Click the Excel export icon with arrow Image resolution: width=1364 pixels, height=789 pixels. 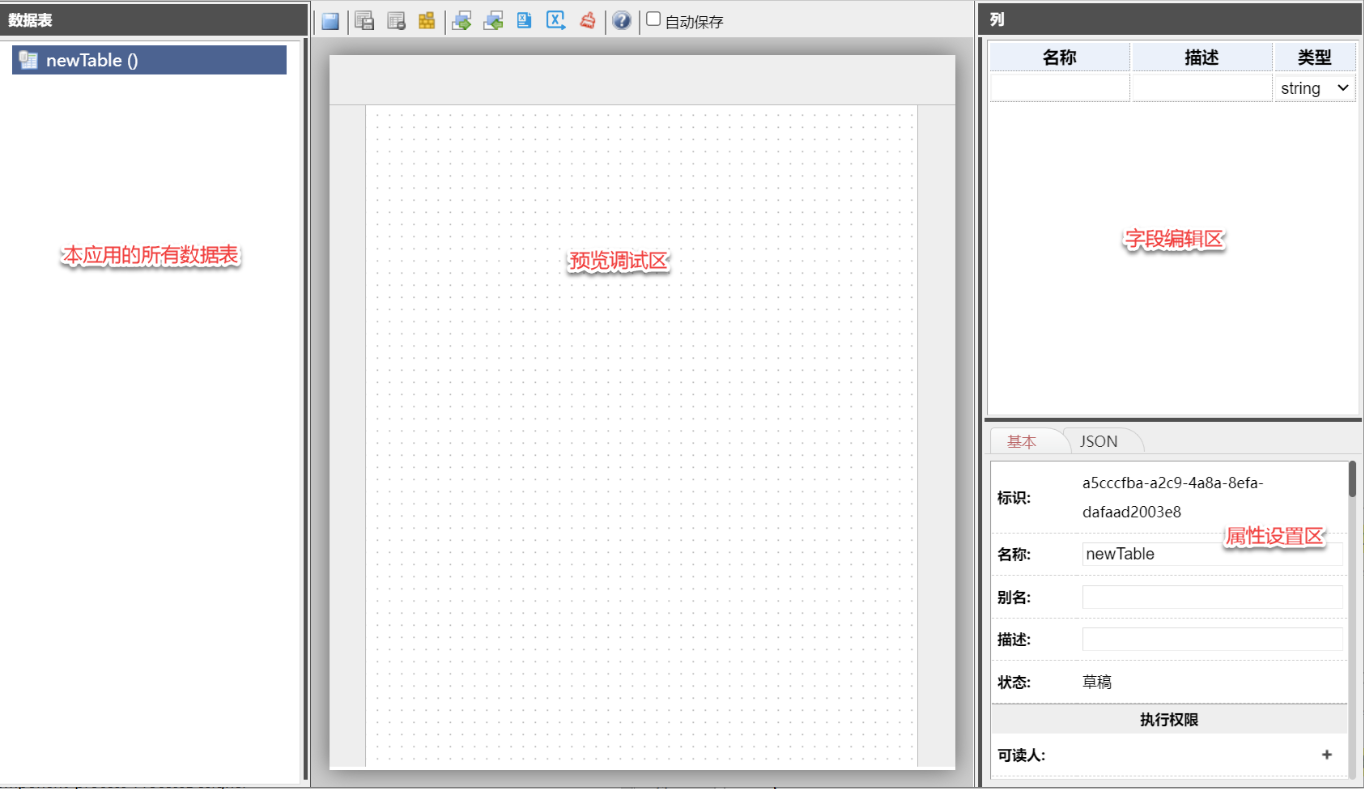point(556,21)
